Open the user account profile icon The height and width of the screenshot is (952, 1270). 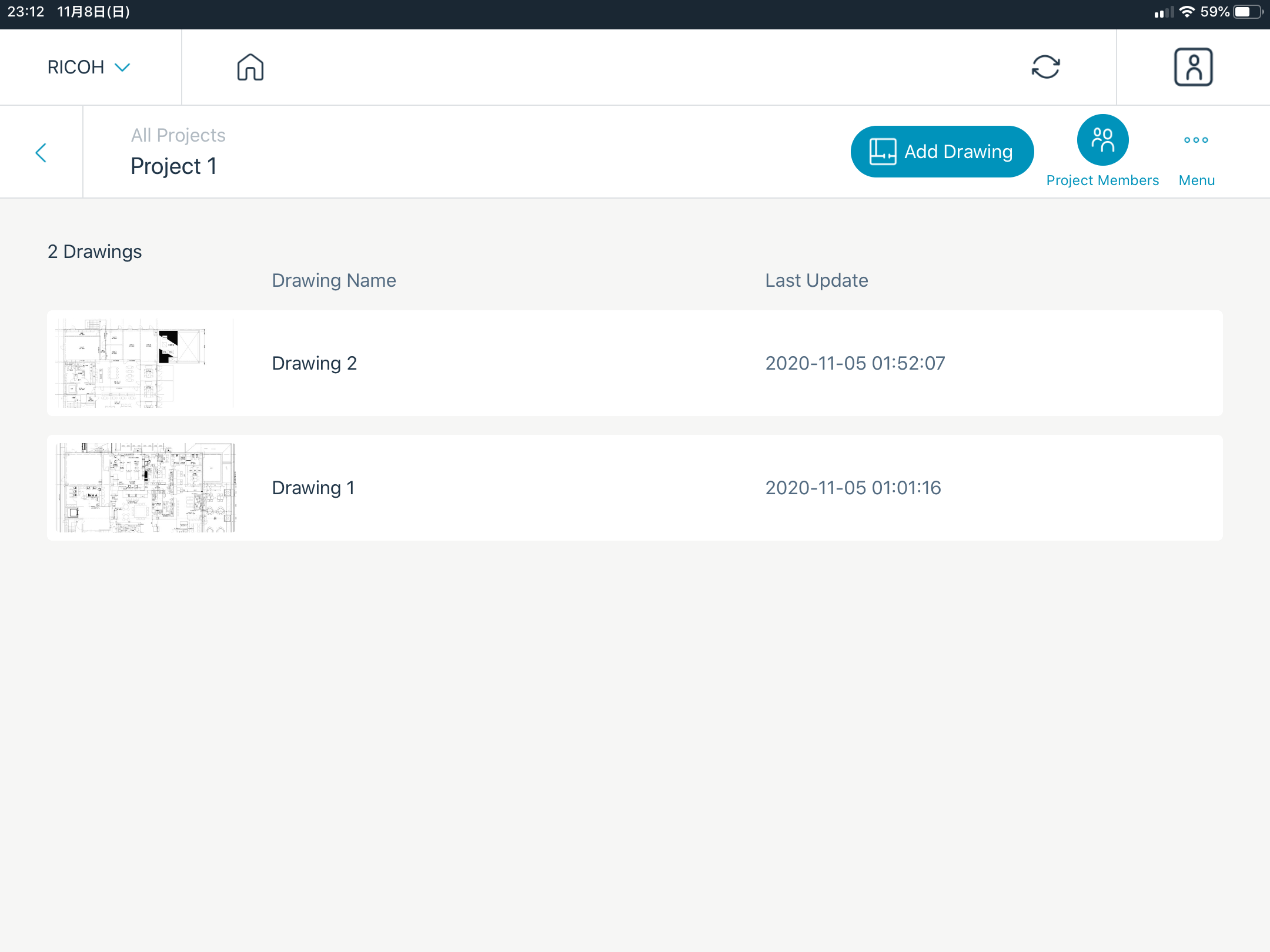click(1193, 67)
